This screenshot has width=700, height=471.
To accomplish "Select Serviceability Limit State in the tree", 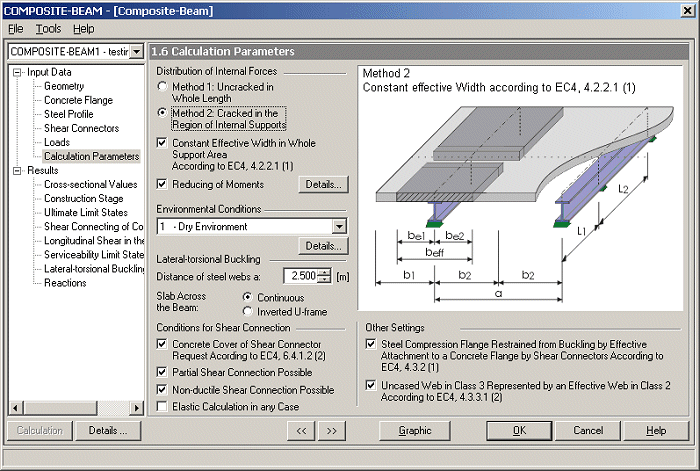I will click(x=94, y=255).
